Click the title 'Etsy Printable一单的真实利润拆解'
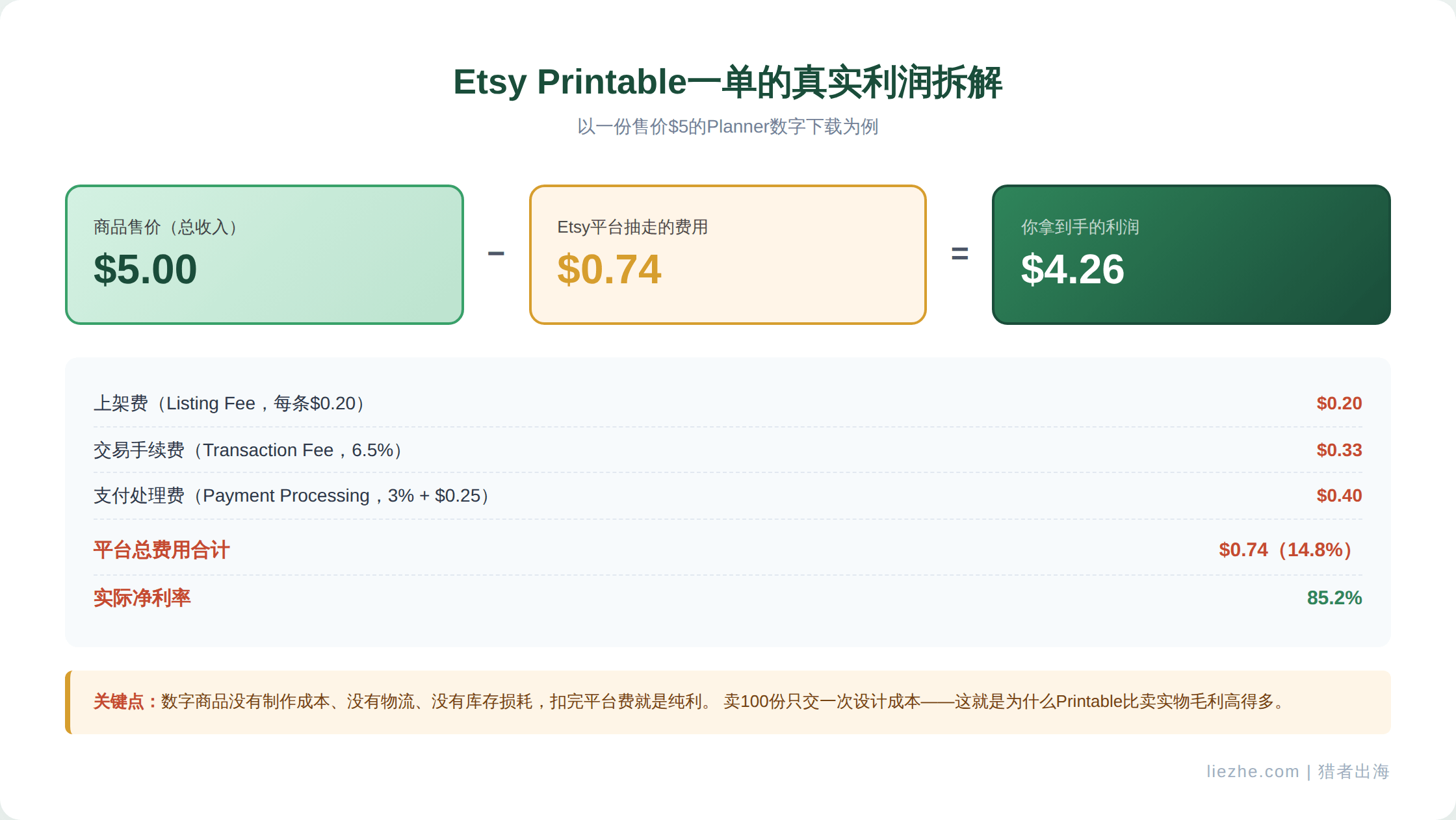1456x820 pixels. pyautogui.click(x=727, y=83)
